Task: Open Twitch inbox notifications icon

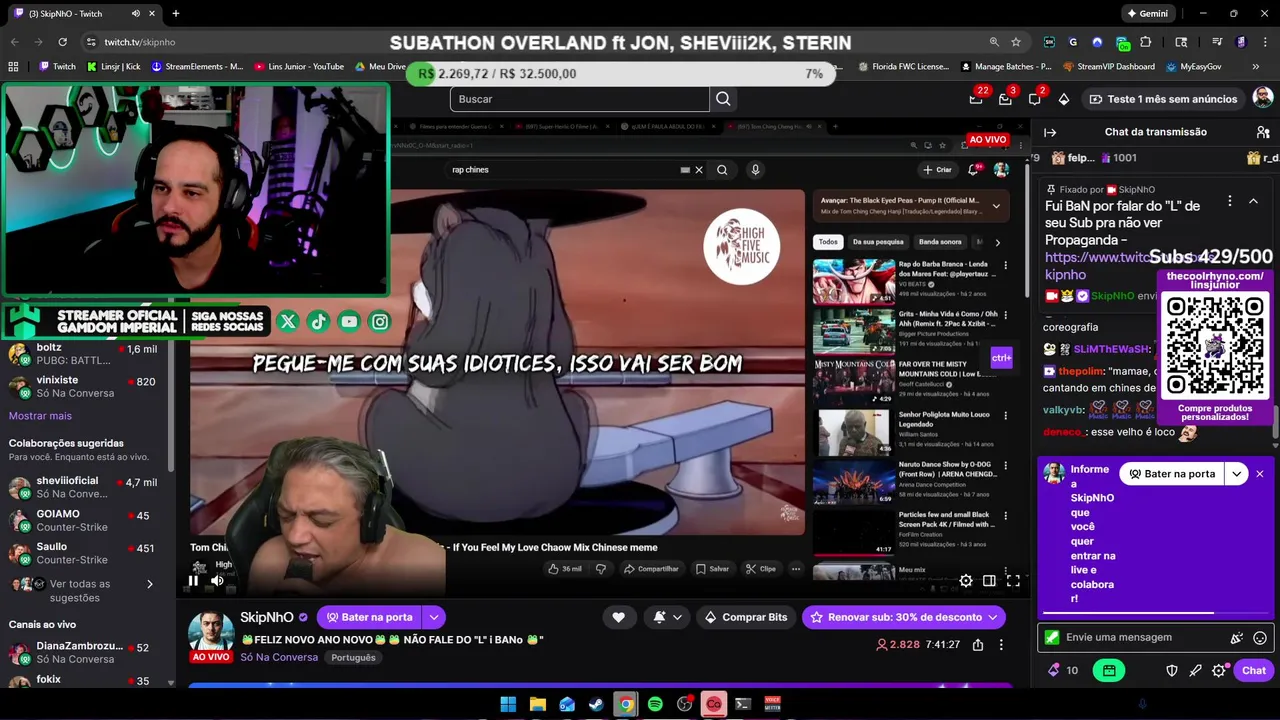Action: point(1006,99)
